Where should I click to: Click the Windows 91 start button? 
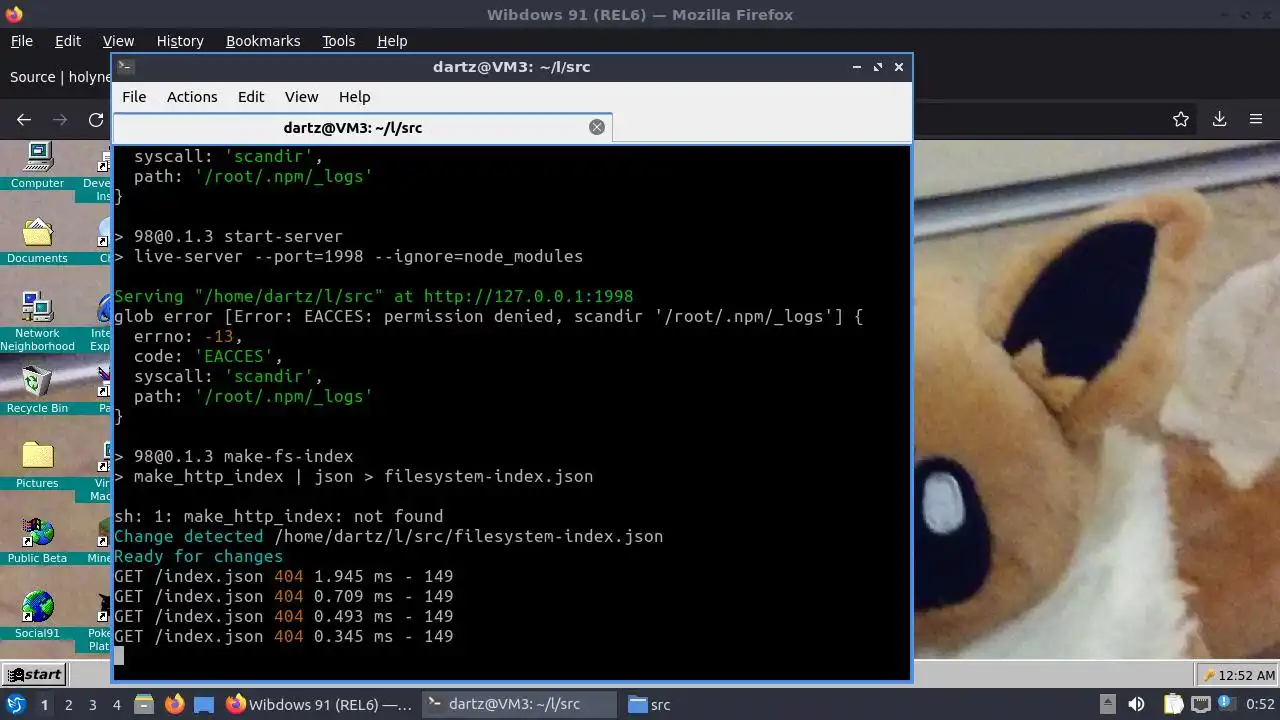click(x=34, y=674)
